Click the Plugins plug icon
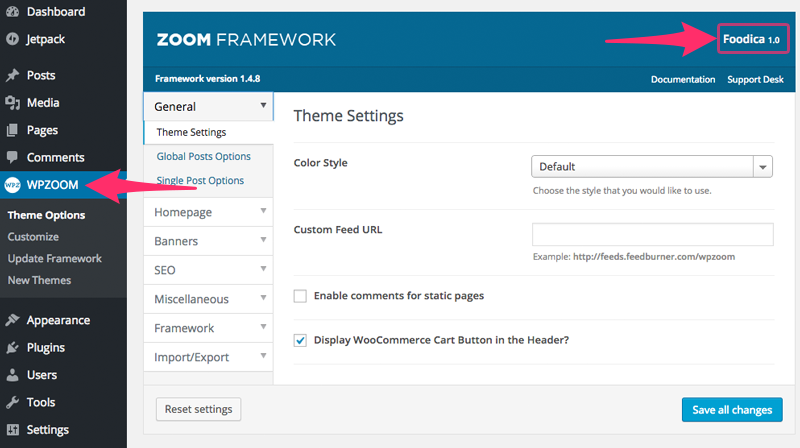 [x=12, y=347]
